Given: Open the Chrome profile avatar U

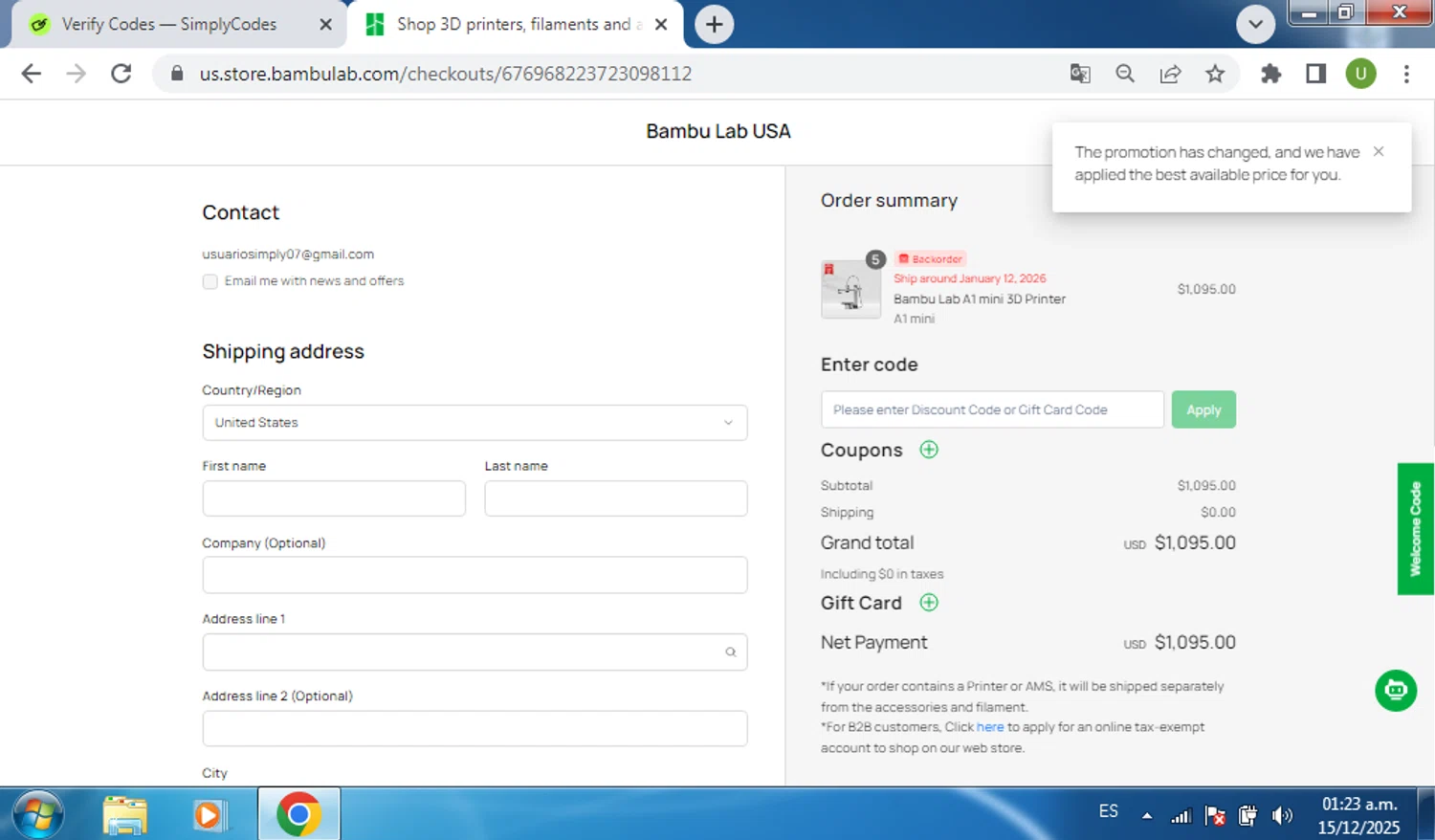Looking at the screenshot, I should click(x=1360, y=74).
